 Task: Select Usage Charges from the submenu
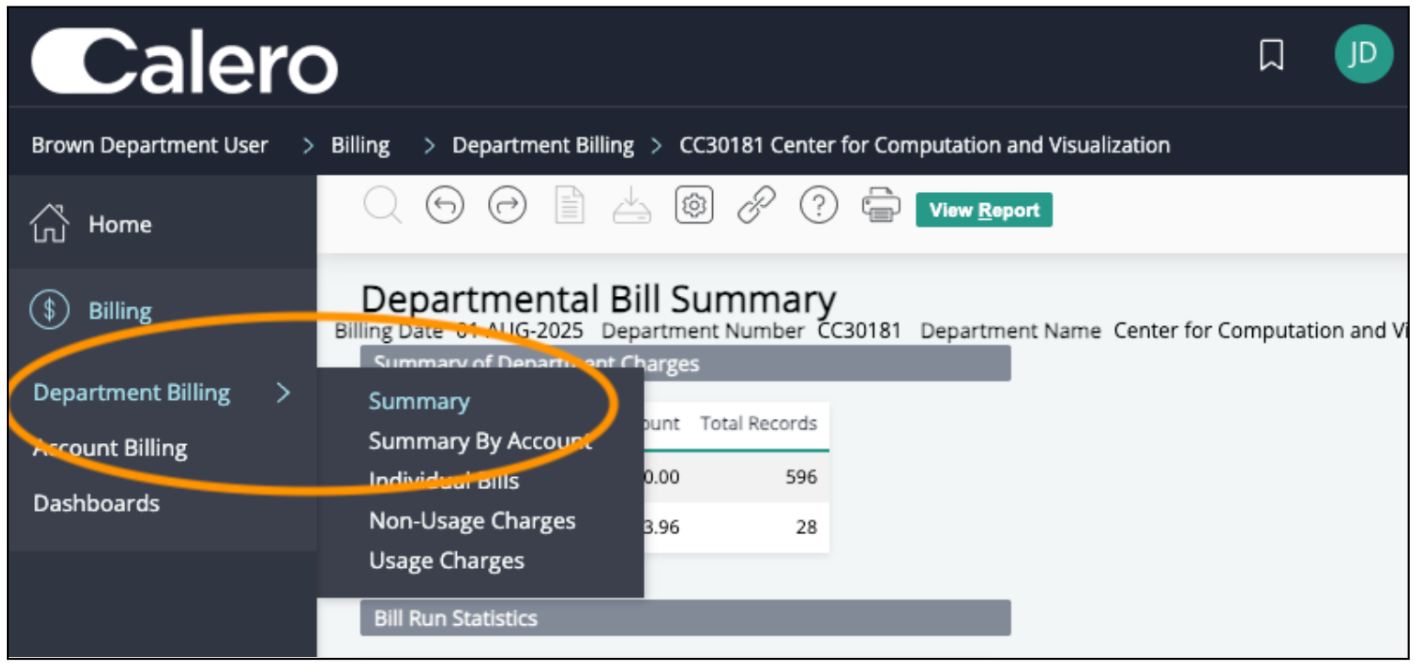tap(446, 561)
